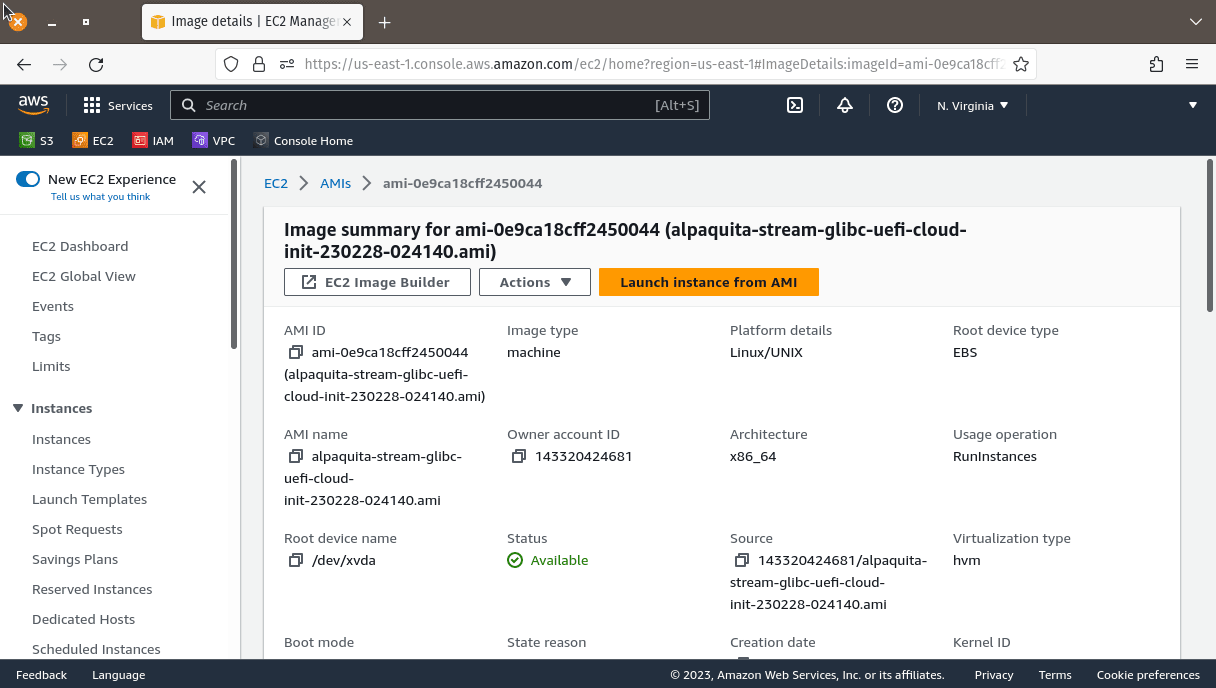Copy the Root device name

(294, 560)
